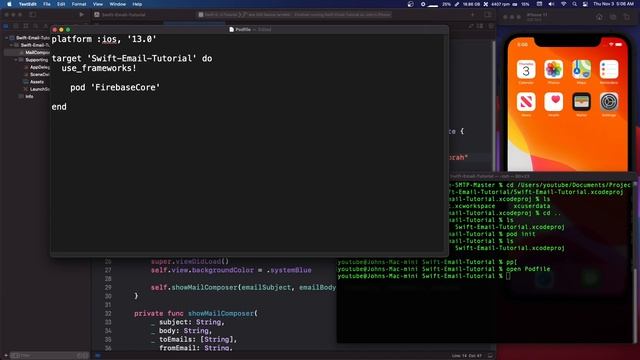
Task: Click the Podfile document icon in title bar
Action: click(x=231, y=29)
